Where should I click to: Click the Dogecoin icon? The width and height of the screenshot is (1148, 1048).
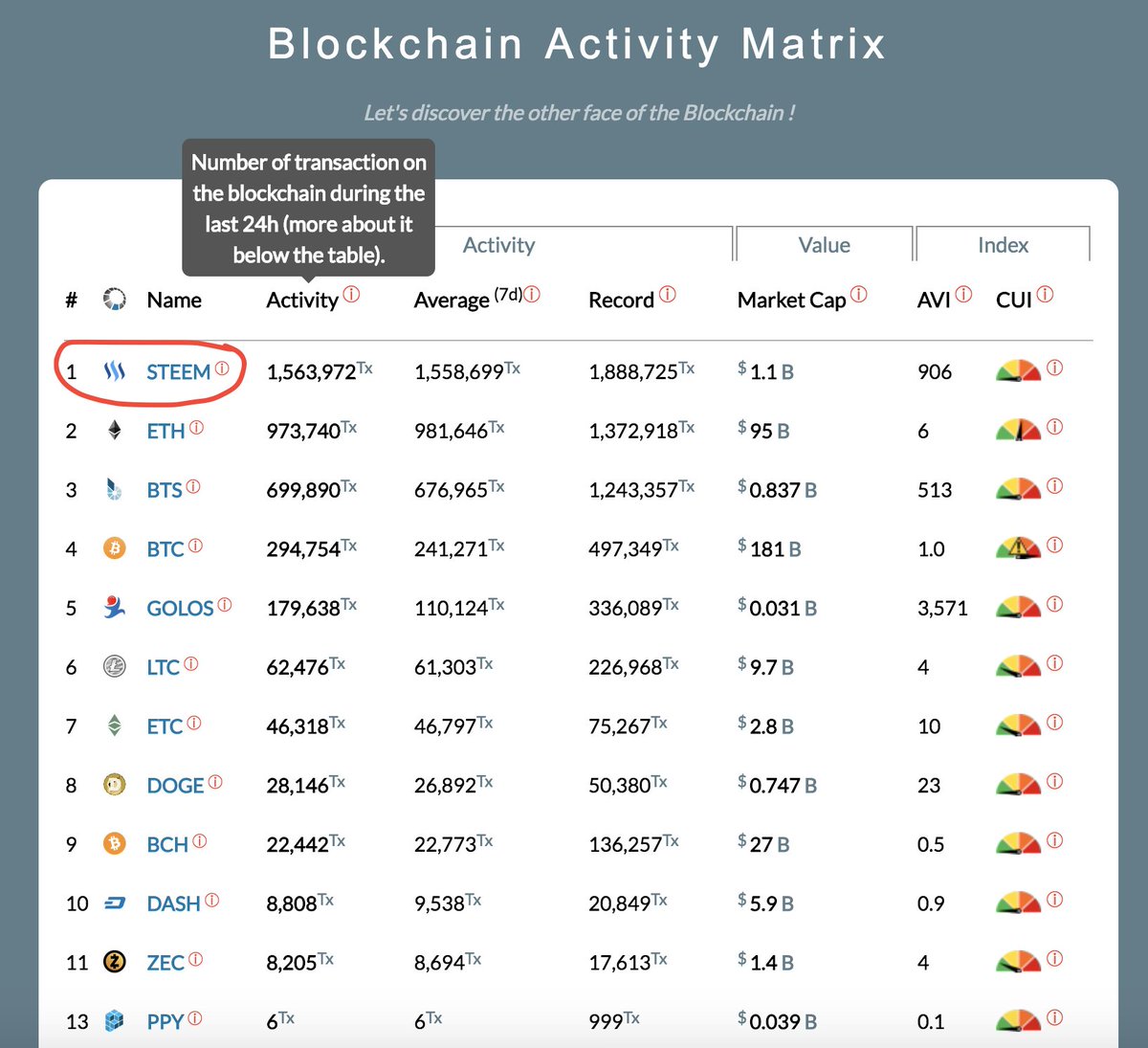(x=115, y=785)
